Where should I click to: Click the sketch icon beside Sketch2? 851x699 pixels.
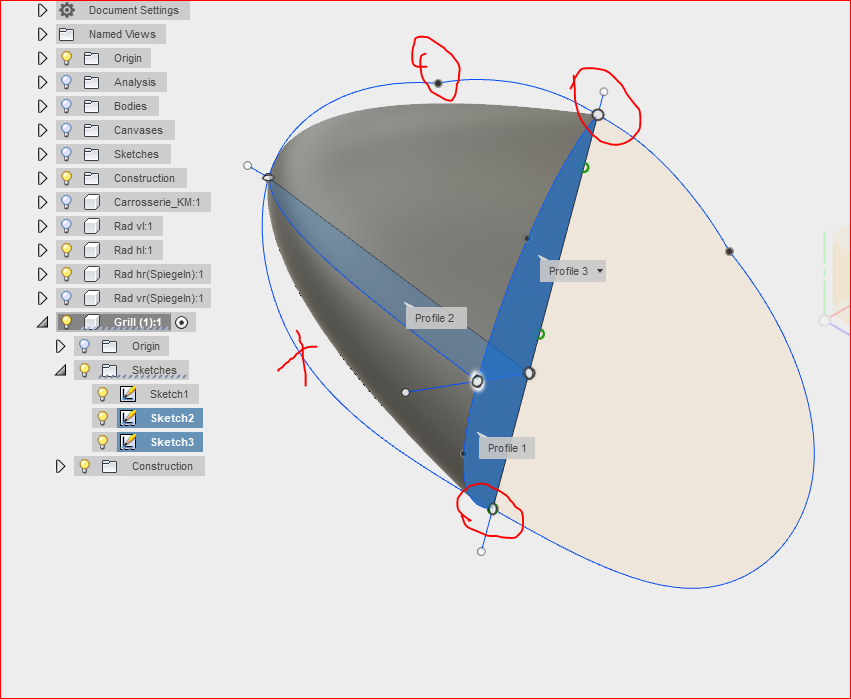click(x=127, y=417)
